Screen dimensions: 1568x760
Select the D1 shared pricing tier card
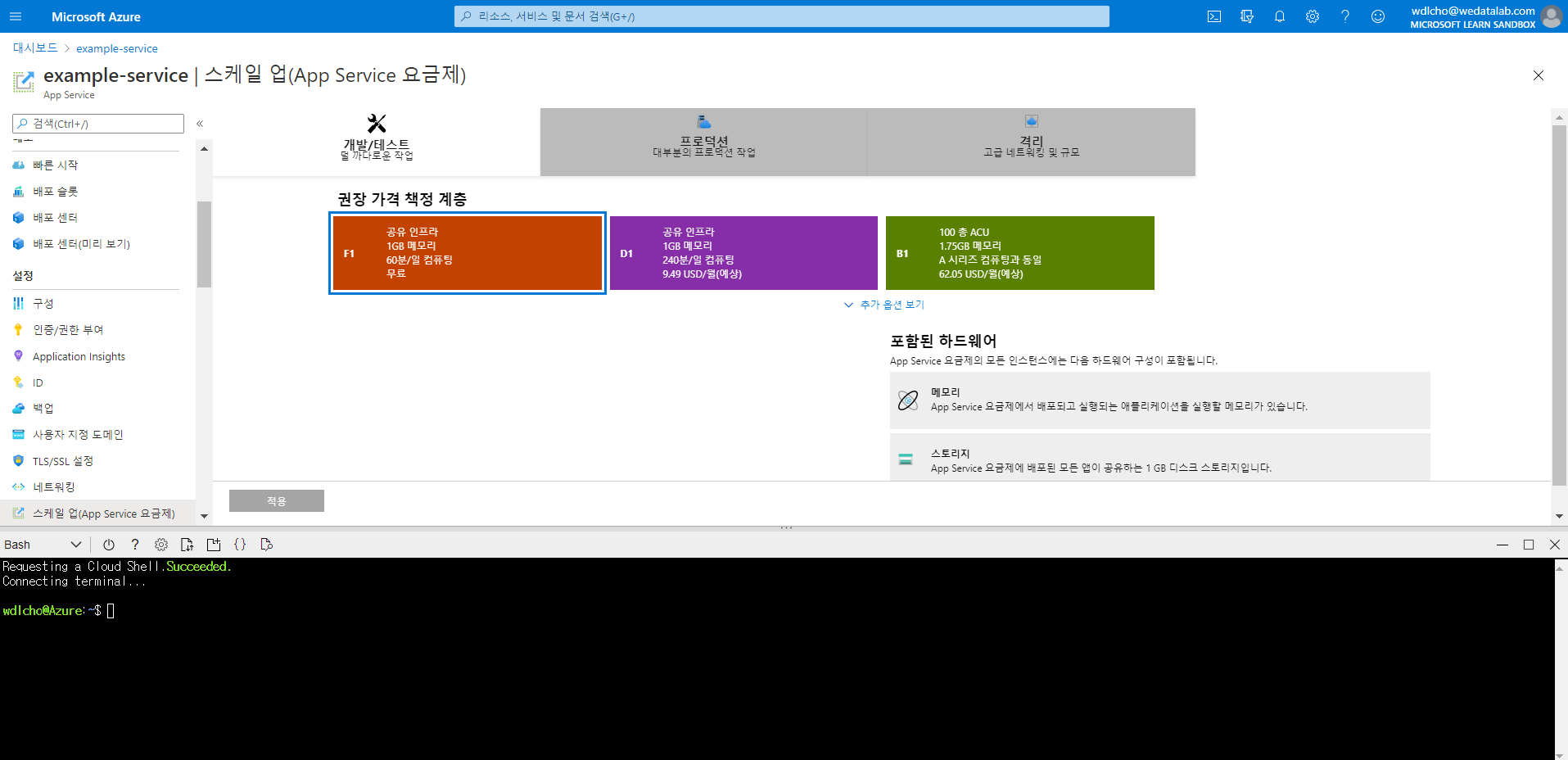click(x=743, y=253)
